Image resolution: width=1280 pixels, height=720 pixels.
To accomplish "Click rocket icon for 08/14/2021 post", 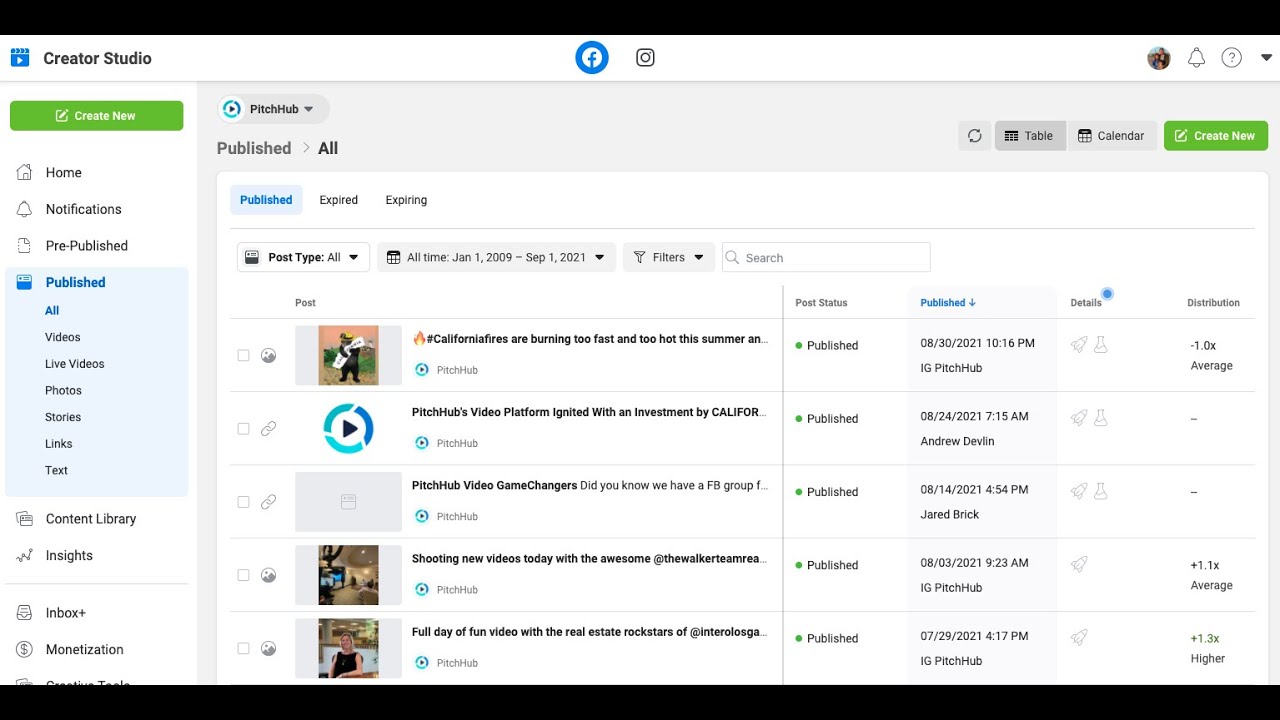I will click(1079, 491).
